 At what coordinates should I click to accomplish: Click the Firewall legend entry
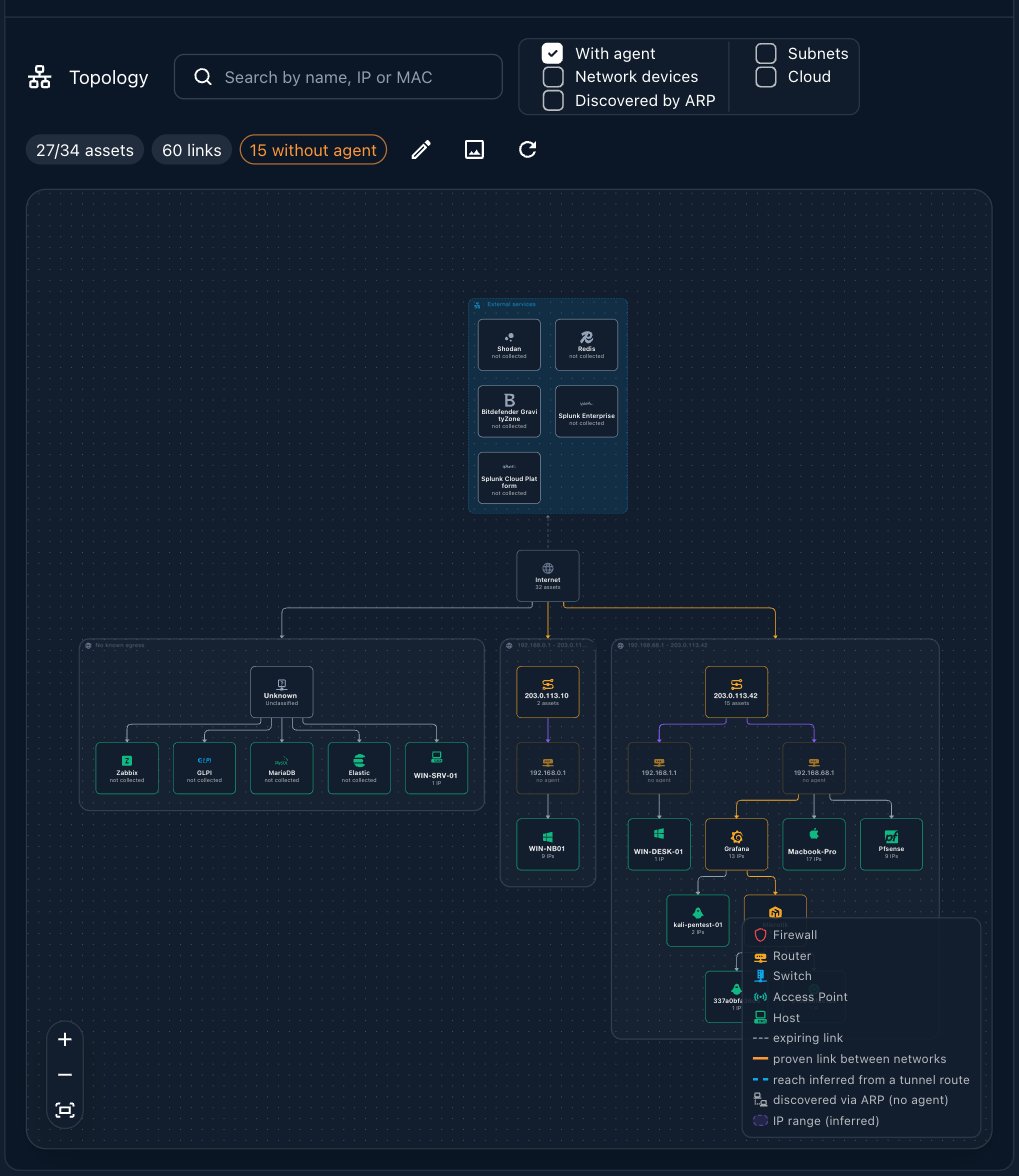tap(785, 935)
